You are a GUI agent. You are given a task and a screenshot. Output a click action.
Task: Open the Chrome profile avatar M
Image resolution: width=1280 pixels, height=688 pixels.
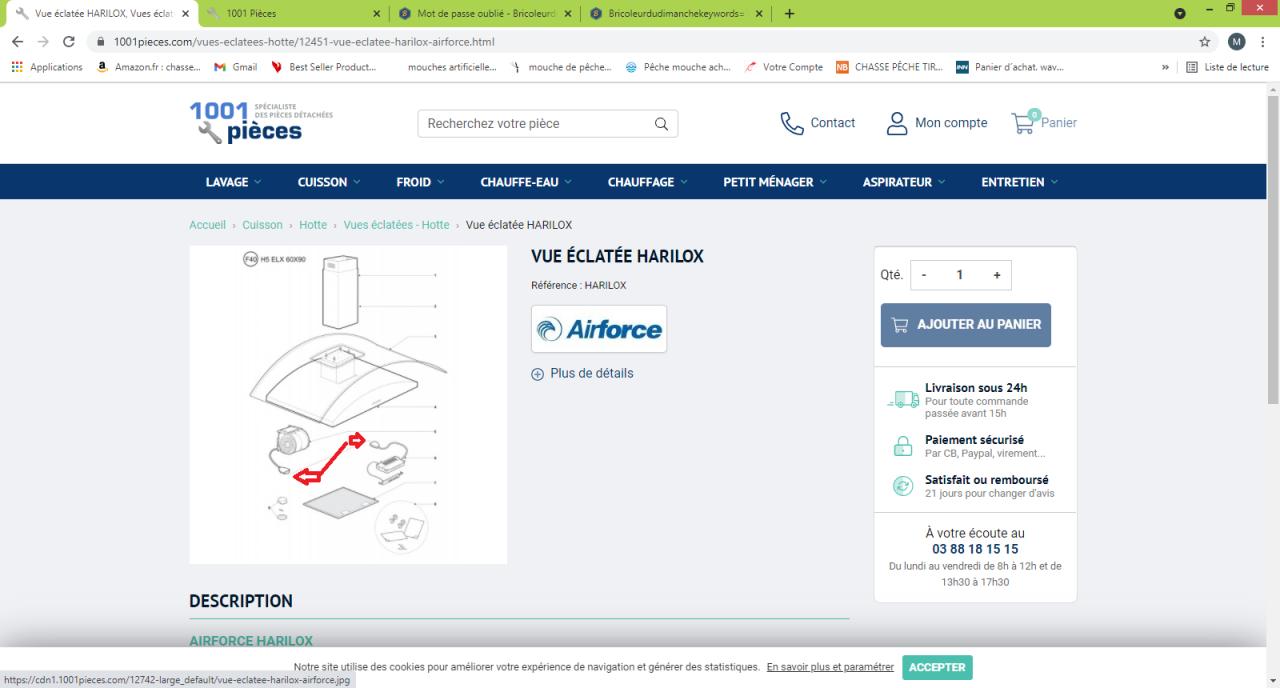point(1237,42)
